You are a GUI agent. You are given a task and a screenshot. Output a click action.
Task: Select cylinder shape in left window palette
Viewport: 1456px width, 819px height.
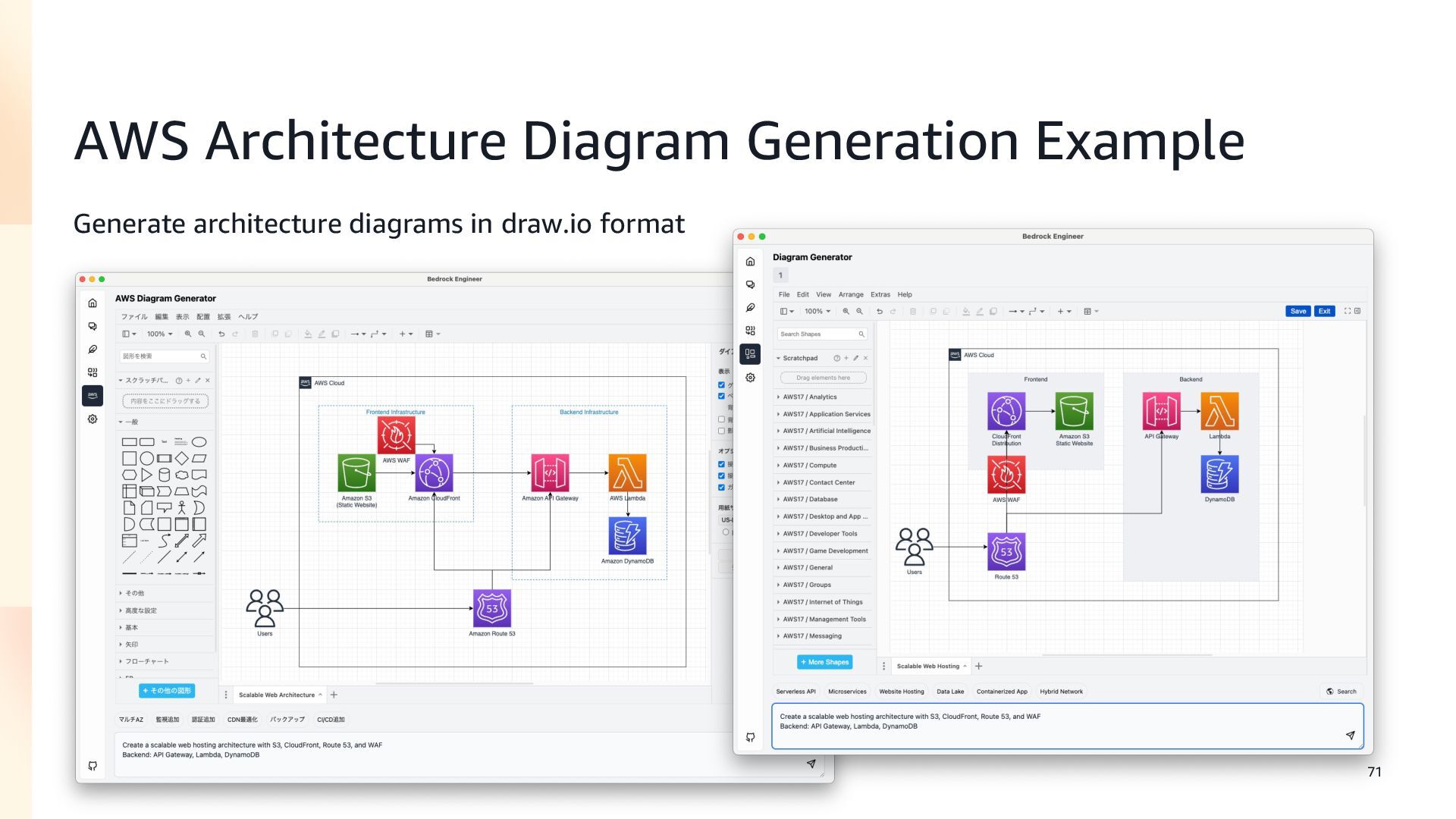[164, 475]
